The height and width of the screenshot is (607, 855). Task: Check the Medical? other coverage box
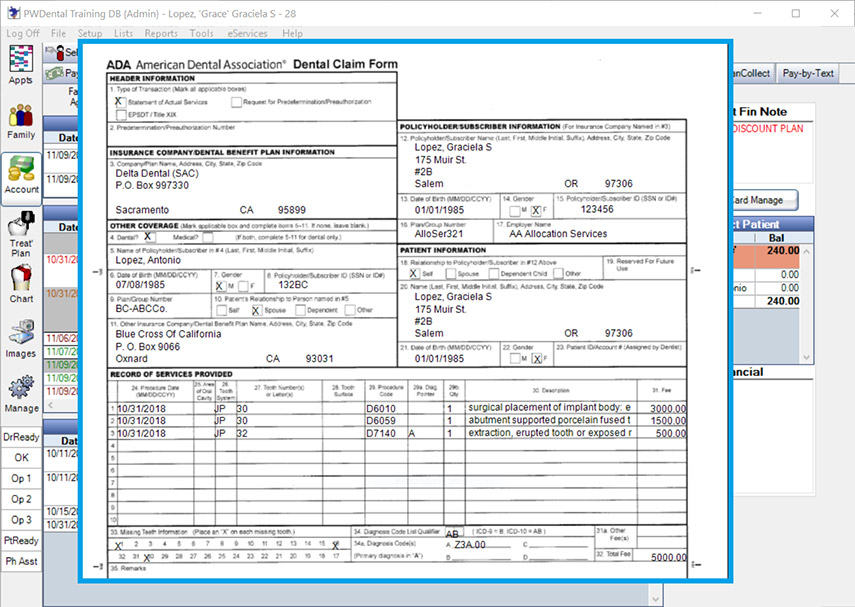(x=207, y=237)
